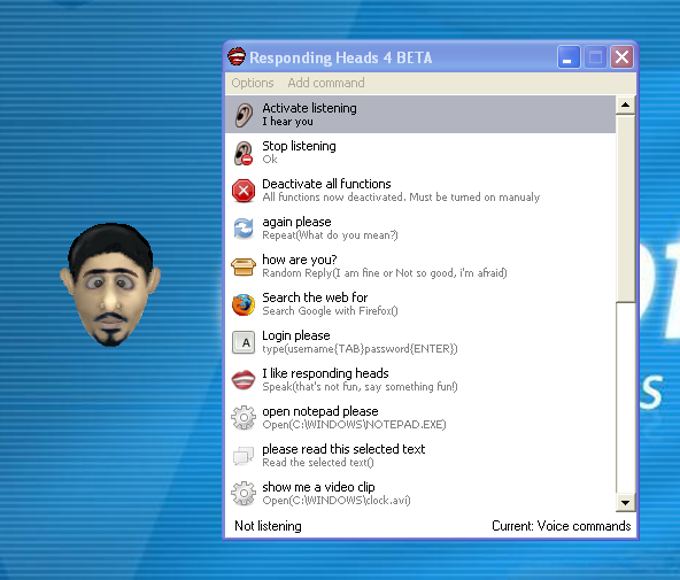Click the scroll up arrow of the command list
Viewport: 680px width, 580px height.
click(x=625, y=105)
